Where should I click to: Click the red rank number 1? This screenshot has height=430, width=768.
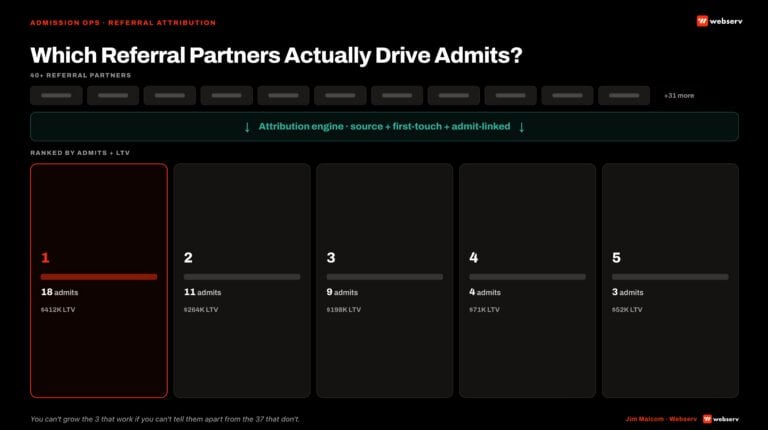(x=45, y=258)
